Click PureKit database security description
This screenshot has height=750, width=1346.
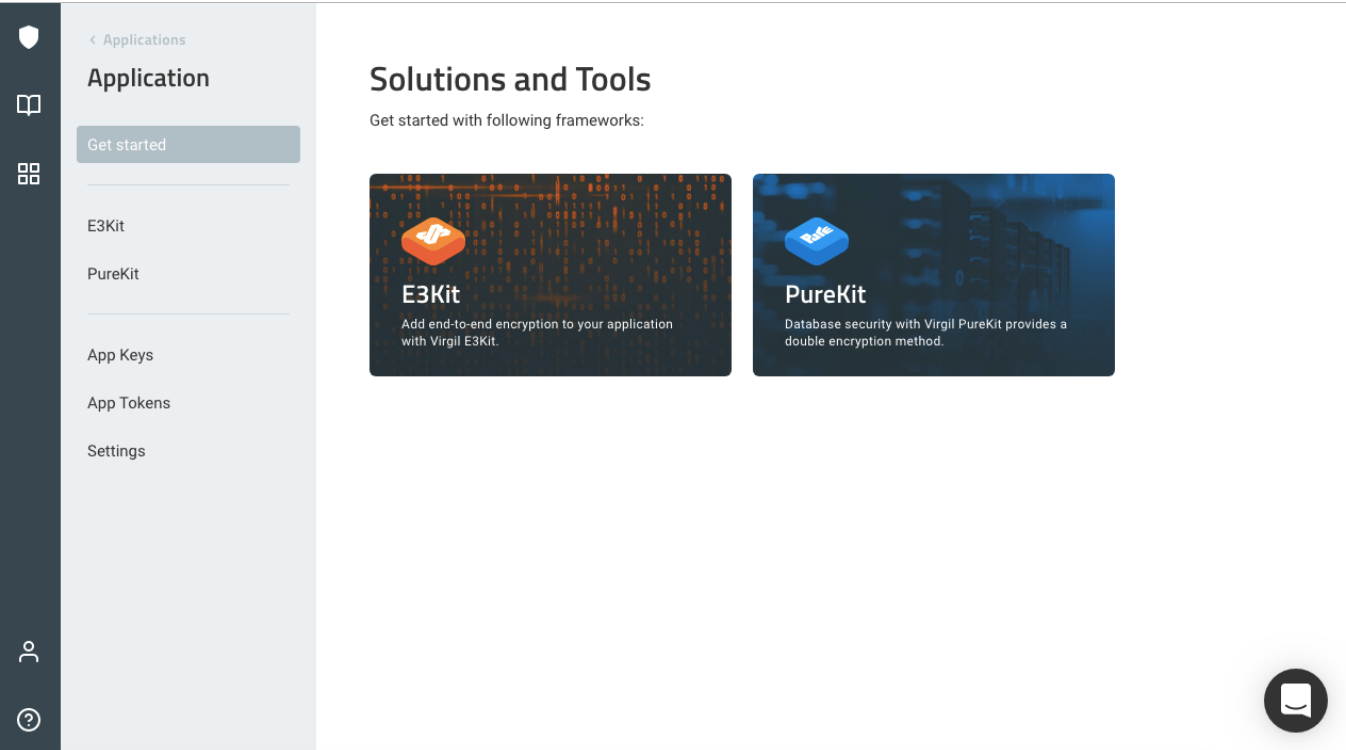click(x=925, y=332)
